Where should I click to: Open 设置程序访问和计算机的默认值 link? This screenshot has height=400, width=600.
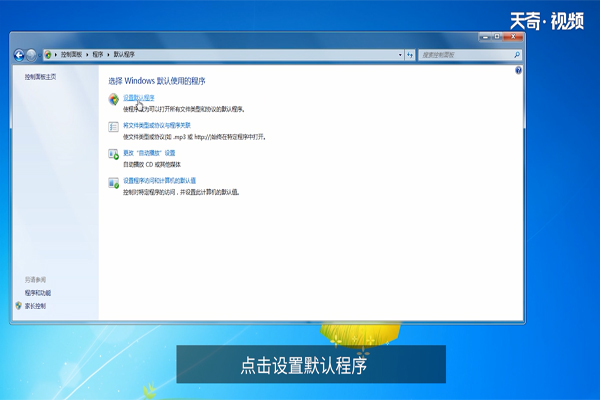click(159, 180)
